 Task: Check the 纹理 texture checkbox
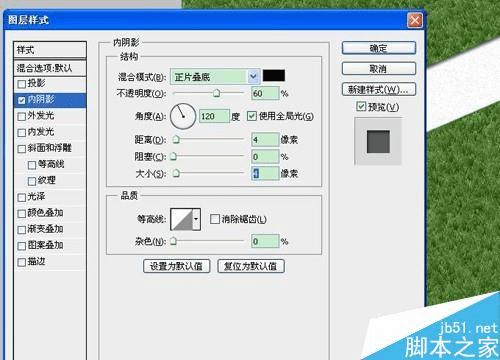(x=32, y=181)
